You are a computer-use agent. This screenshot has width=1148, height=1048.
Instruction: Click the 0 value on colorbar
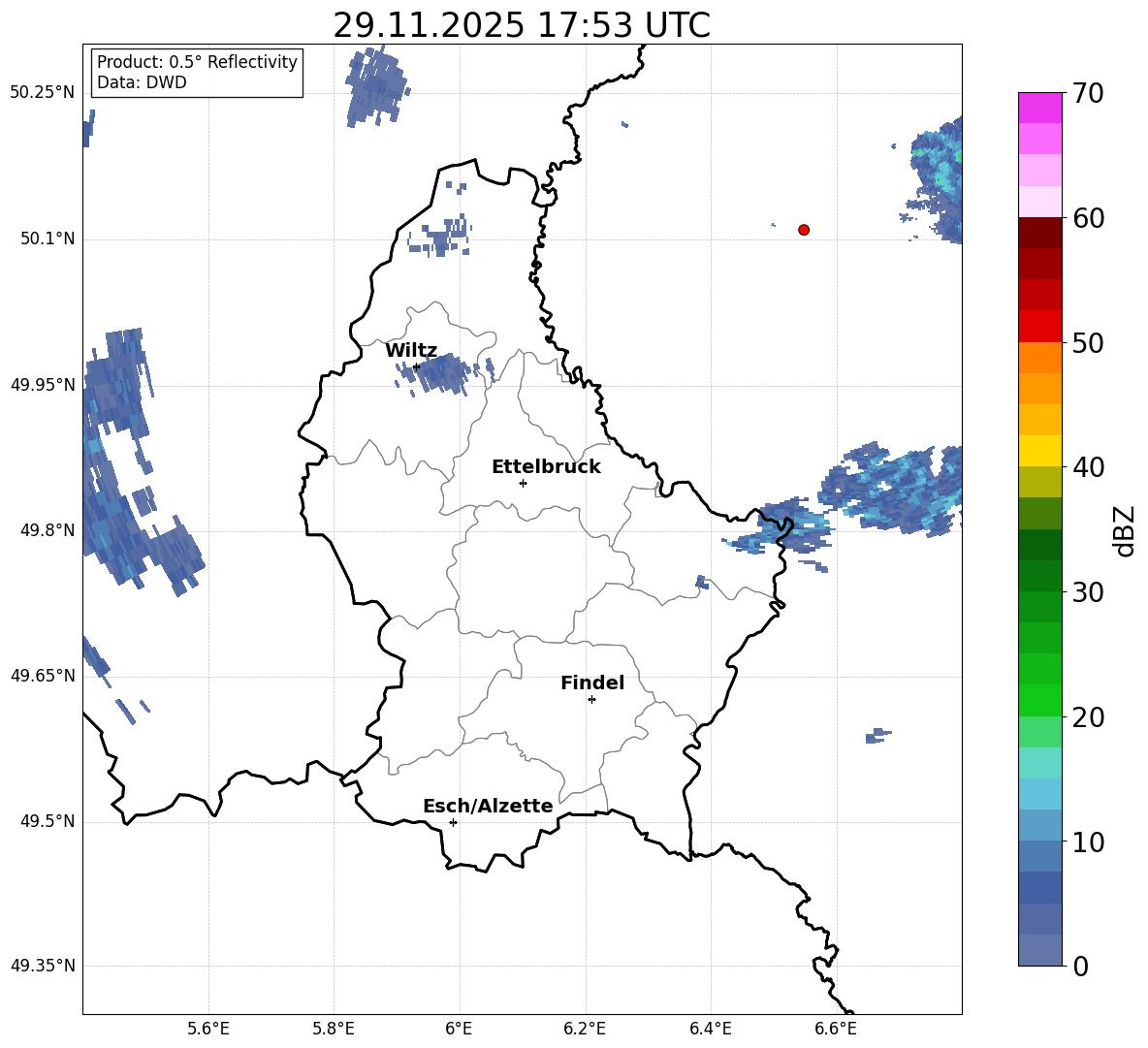point(1080,966)
